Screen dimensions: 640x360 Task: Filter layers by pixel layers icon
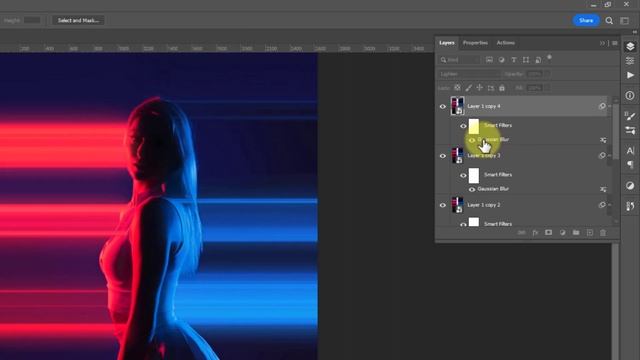pyautogui.click(x=489, y=60)
